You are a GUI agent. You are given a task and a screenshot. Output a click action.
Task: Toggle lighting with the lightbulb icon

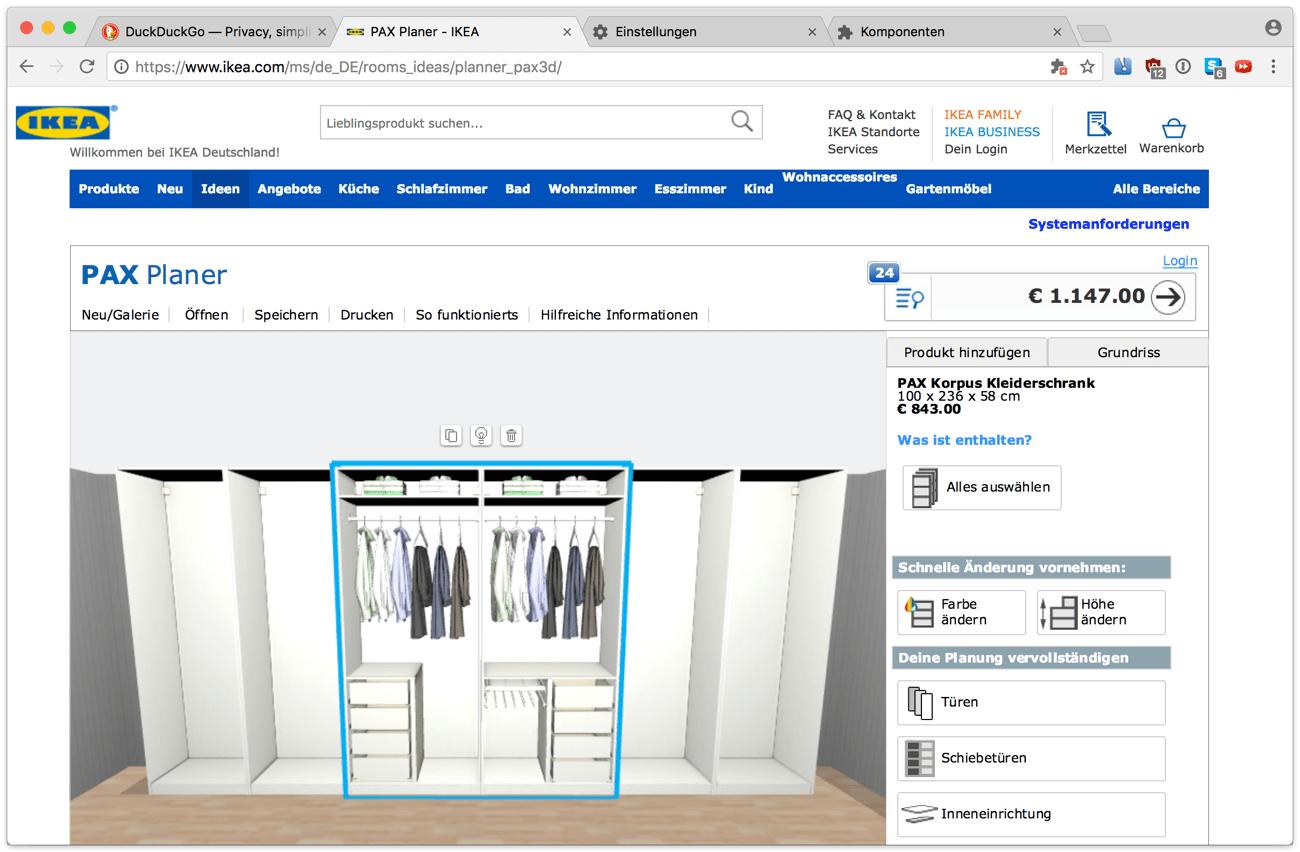481,435
